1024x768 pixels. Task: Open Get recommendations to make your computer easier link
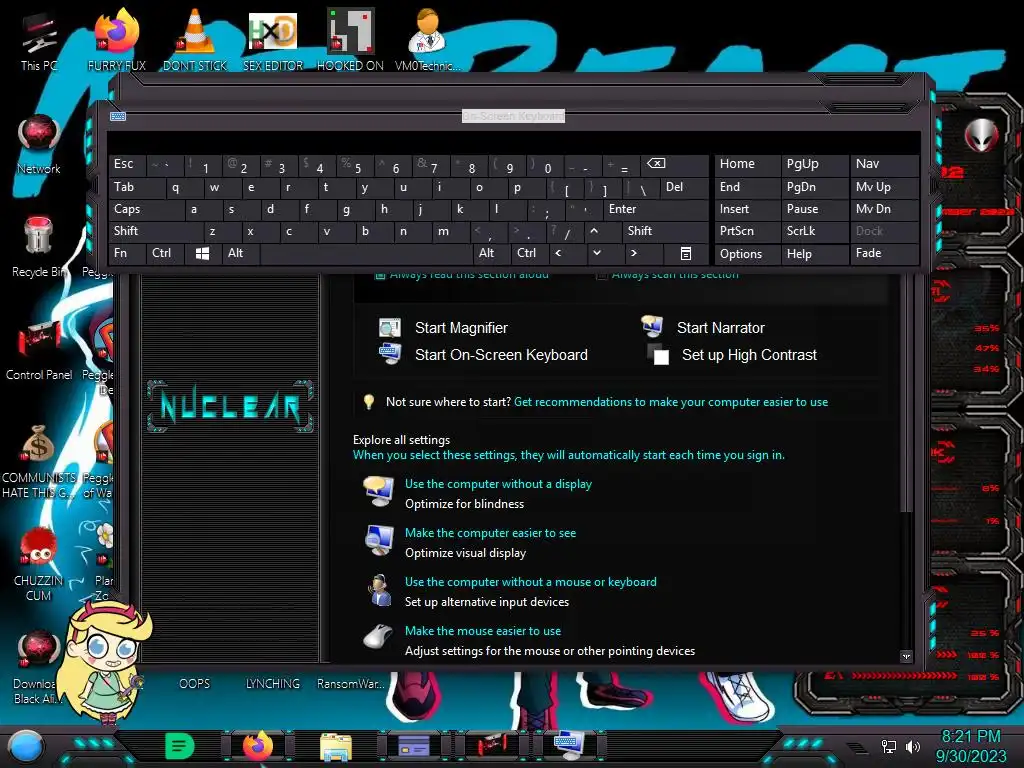click(x=671, y=402)
